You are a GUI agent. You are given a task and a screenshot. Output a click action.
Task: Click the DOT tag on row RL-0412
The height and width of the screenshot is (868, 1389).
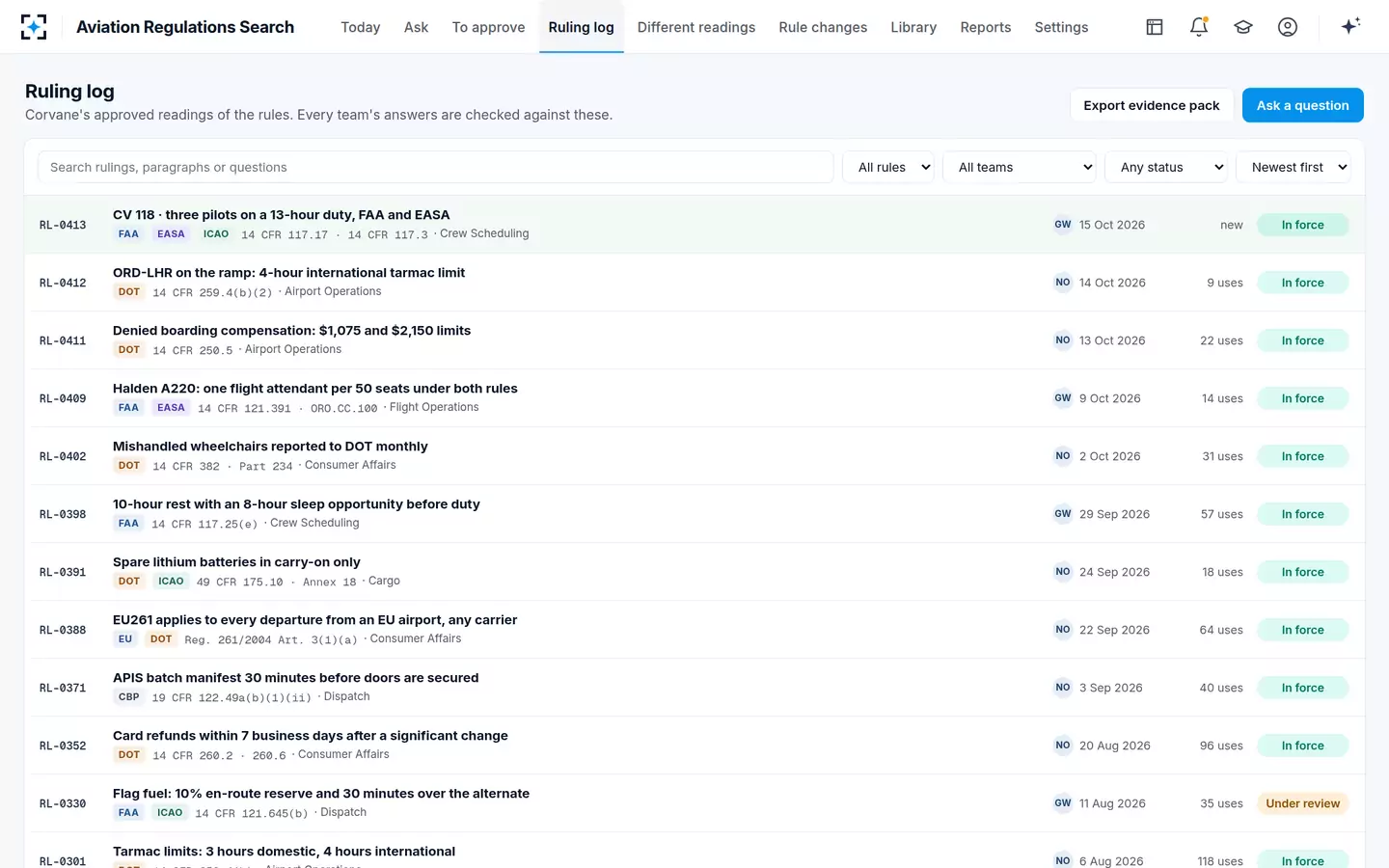pos(129,292)
